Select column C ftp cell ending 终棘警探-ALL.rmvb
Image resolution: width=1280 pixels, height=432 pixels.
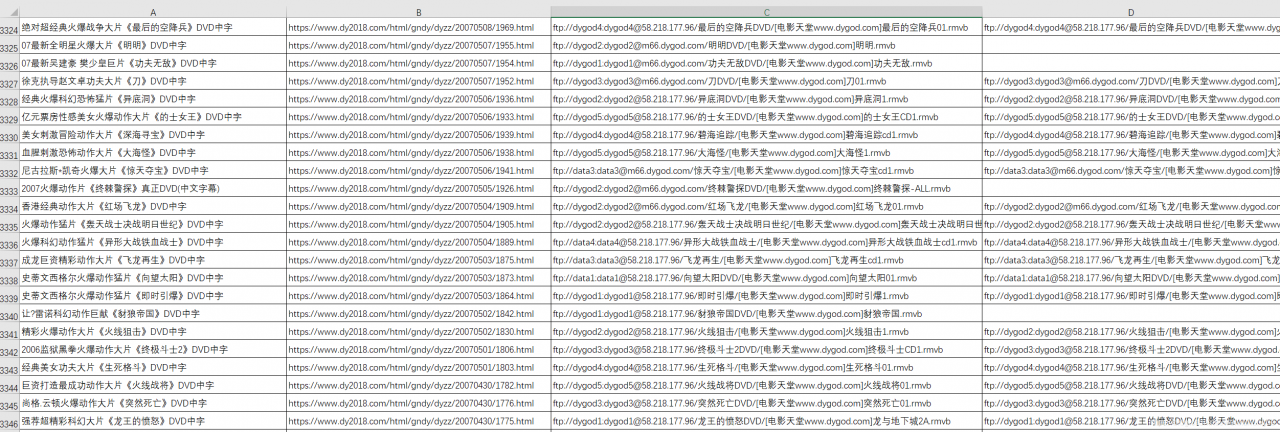pos(766,189)
